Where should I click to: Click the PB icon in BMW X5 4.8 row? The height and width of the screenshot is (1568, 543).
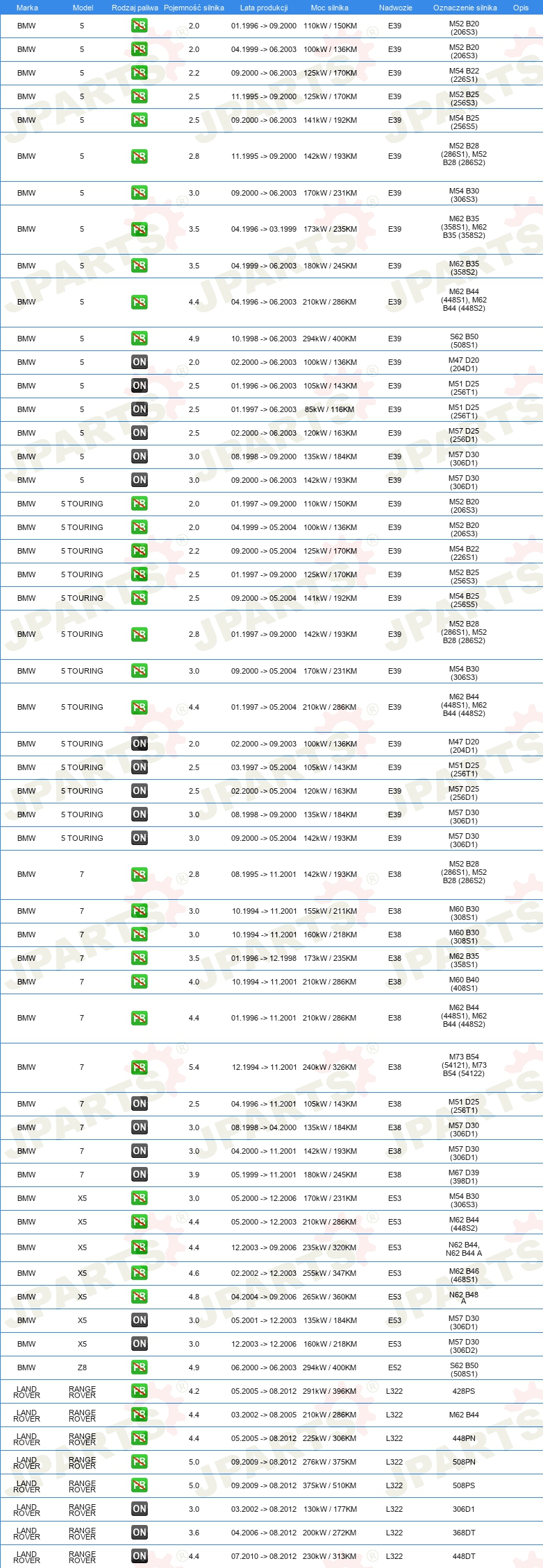pos(140,1297)
